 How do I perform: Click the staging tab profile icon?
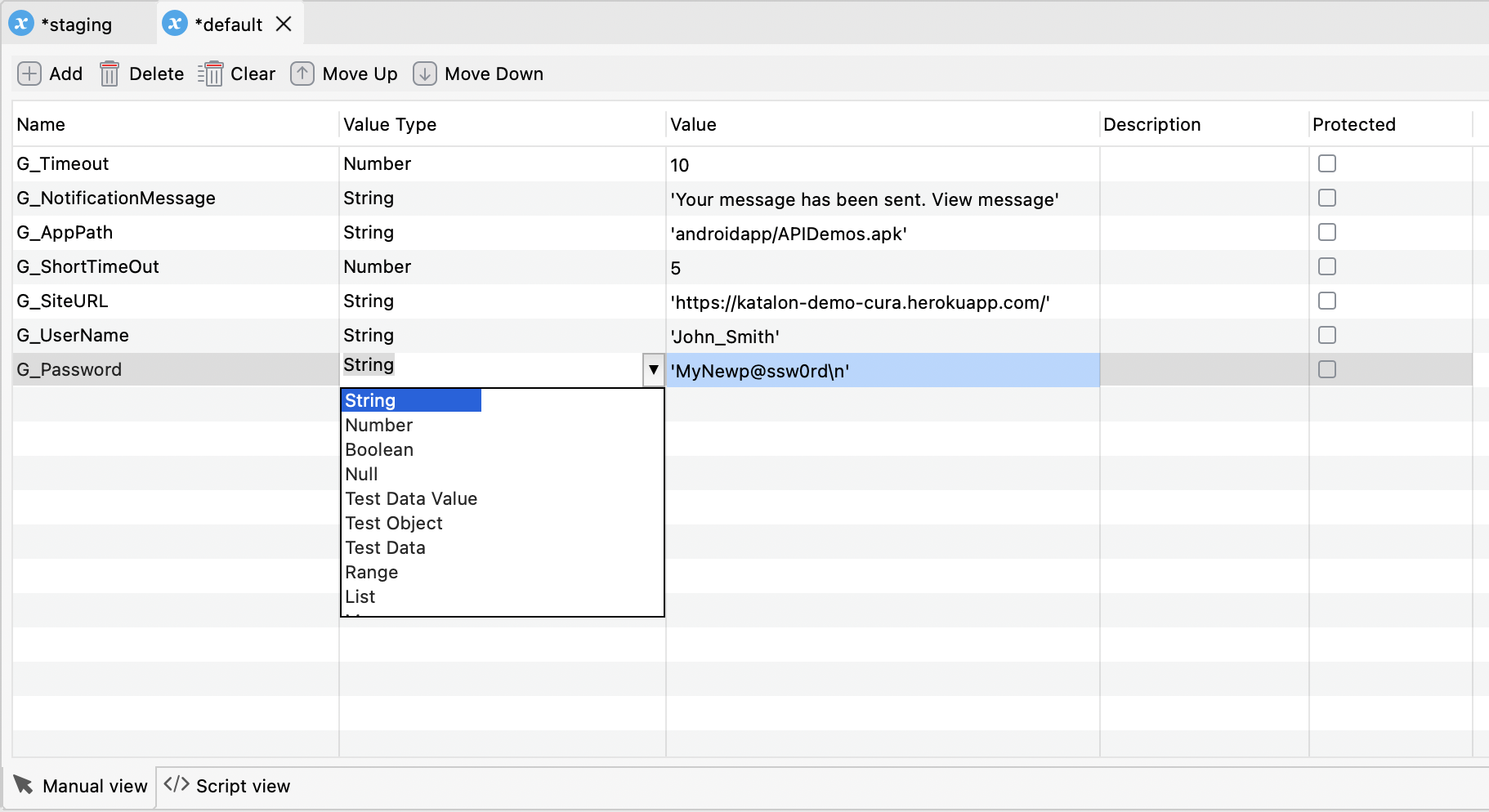click(21, 24)
